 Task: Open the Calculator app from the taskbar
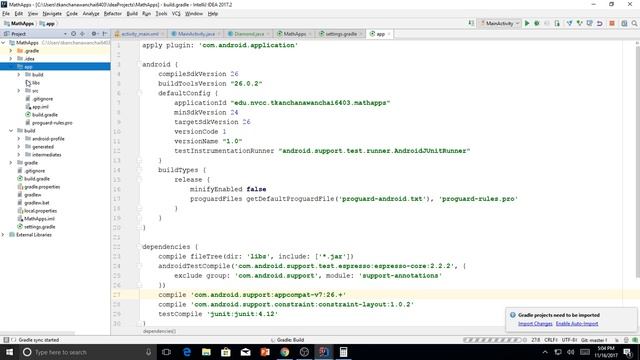coord(343,352)
